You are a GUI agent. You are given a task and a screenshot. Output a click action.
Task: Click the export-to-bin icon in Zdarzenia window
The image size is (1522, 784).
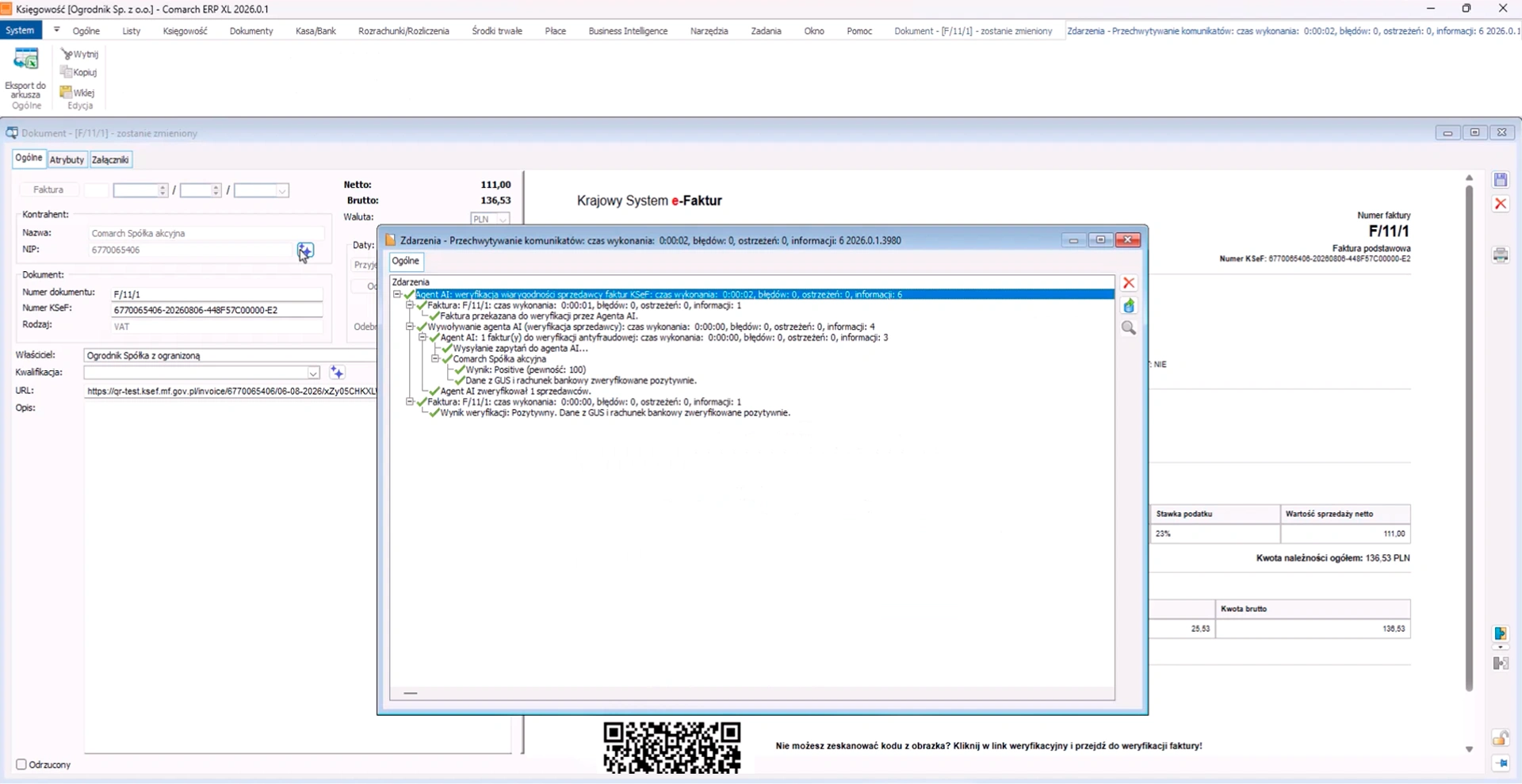click(x=1129, y=306)
